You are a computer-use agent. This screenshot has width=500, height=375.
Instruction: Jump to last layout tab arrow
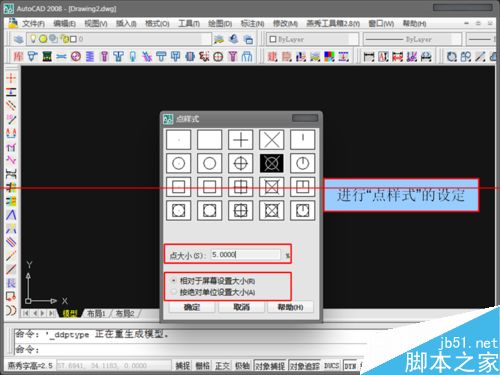[51, 313]
